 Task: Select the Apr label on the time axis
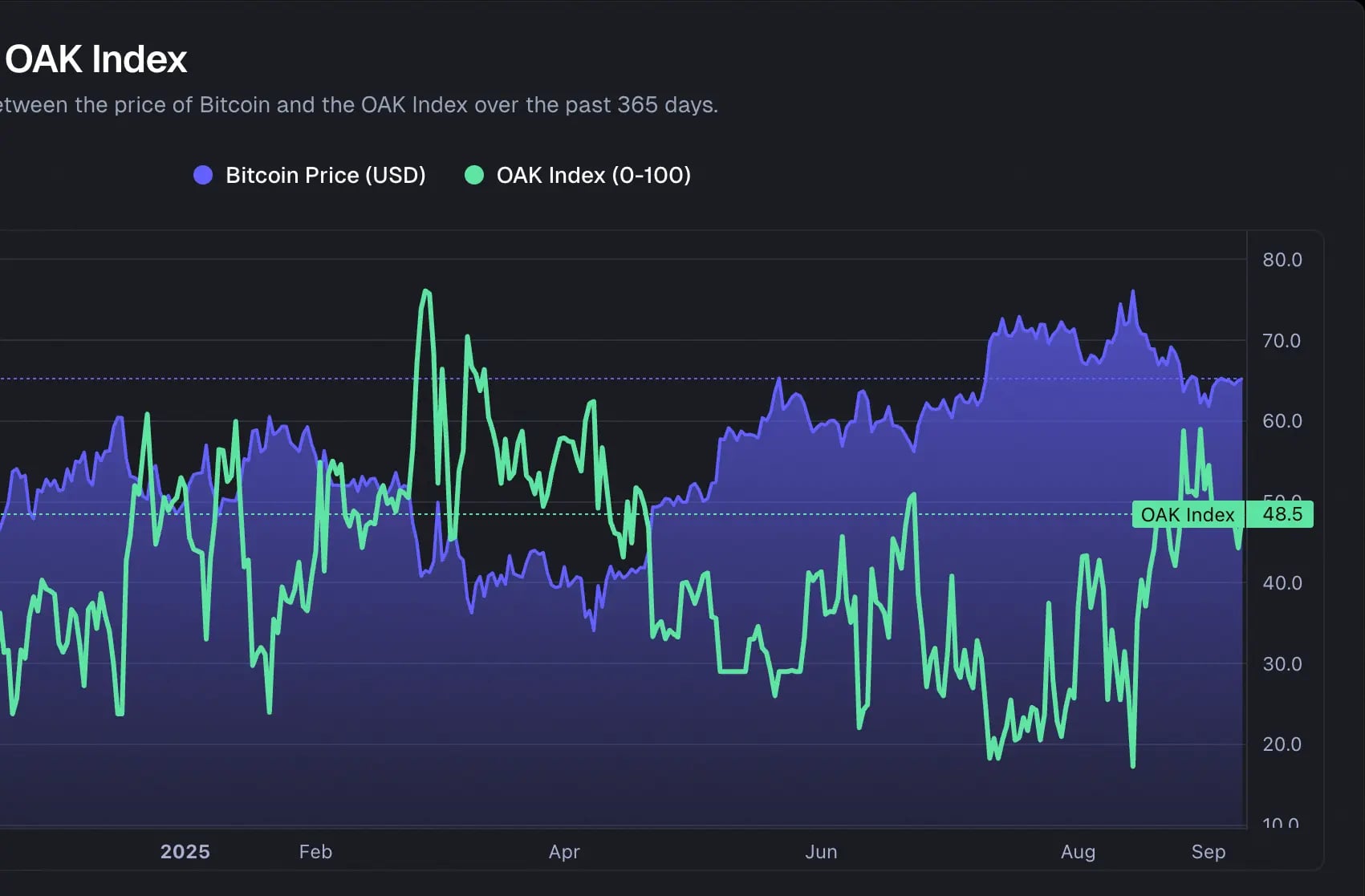point(564,851)
